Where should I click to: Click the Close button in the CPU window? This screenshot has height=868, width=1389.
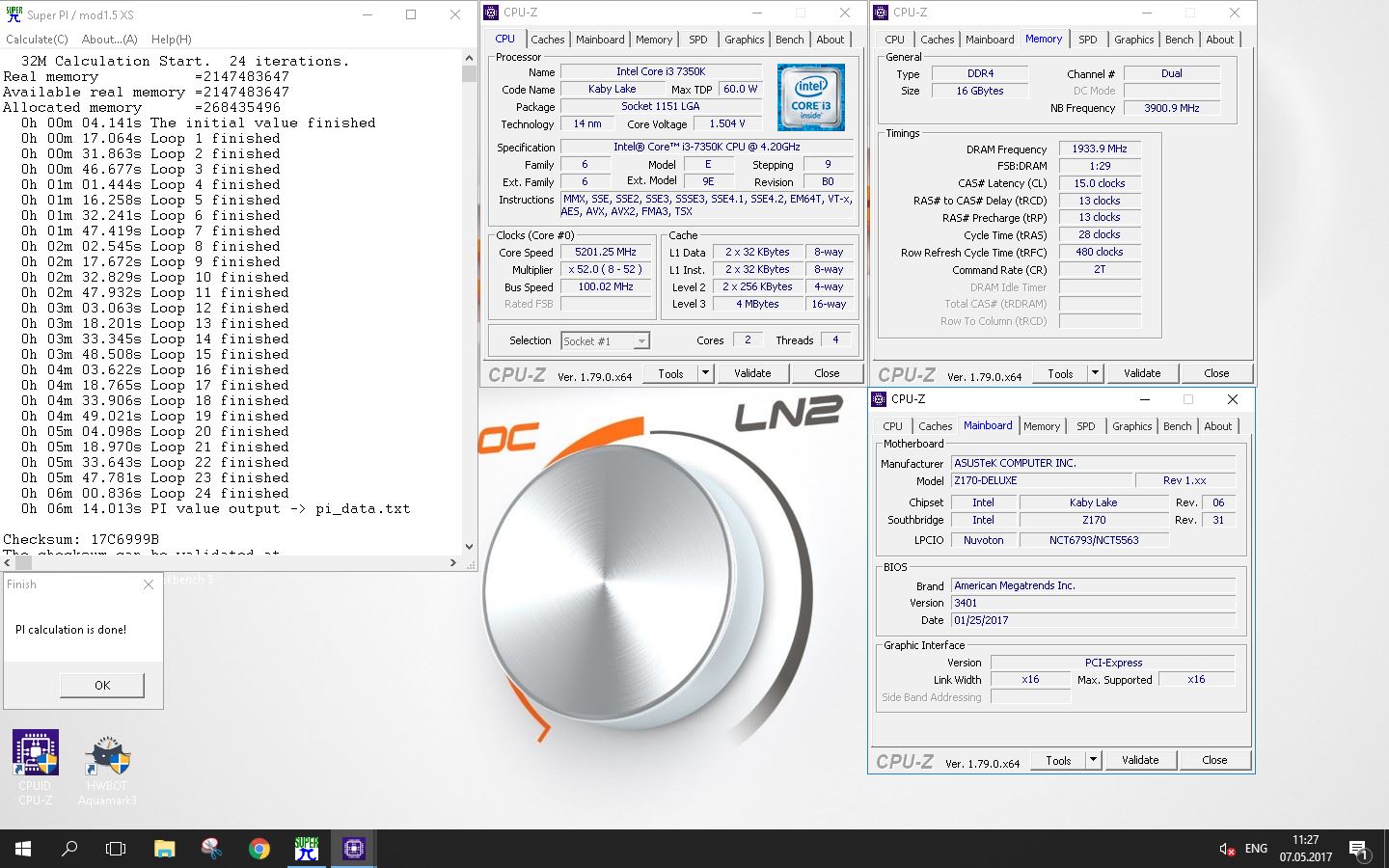tap(827, 373)
